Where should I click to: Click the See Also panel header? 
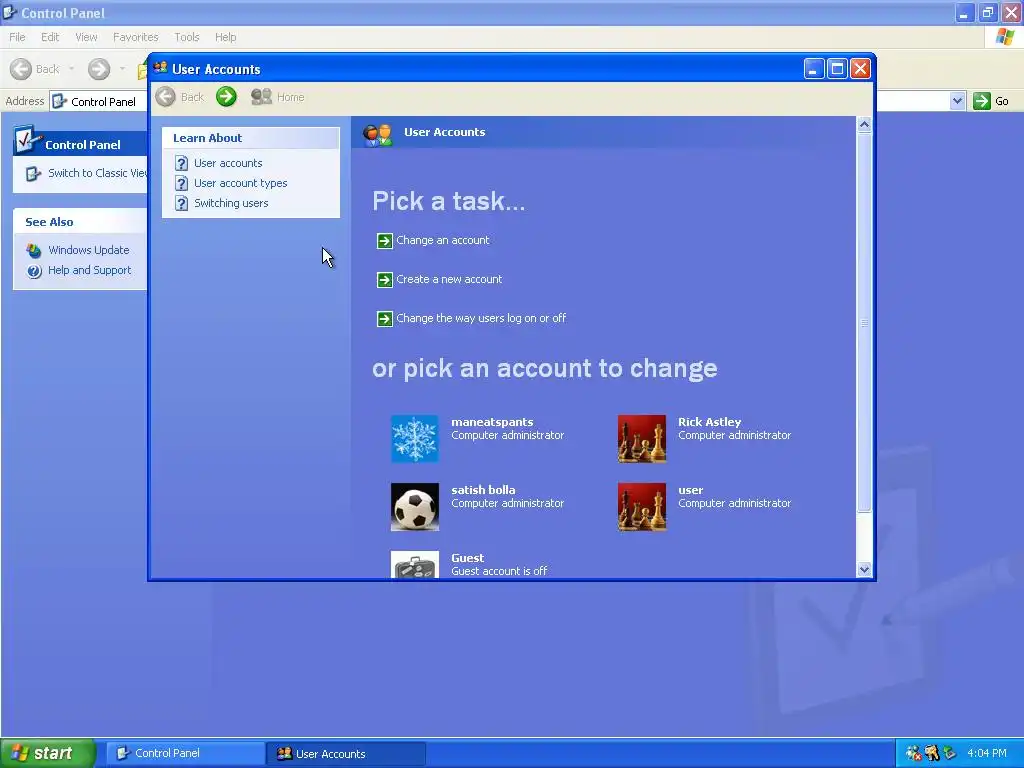coord(80,222)
